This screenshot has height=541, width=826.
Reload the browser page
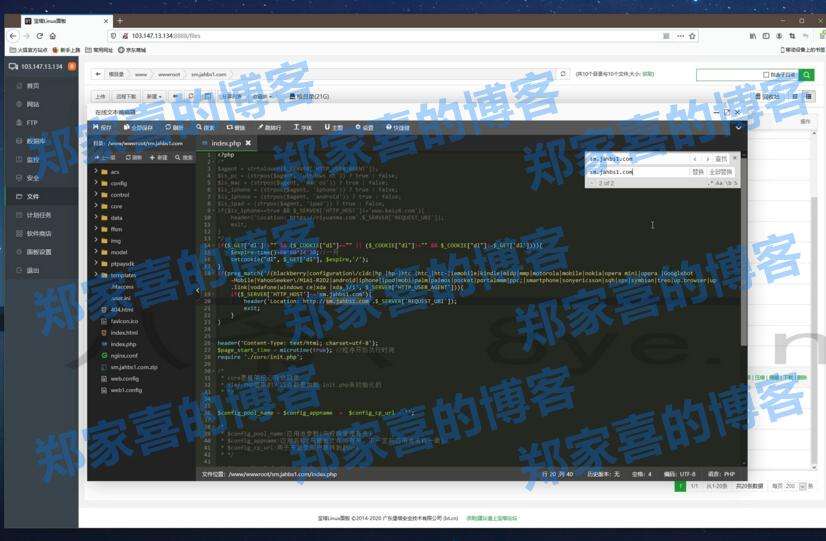[40, 36]
